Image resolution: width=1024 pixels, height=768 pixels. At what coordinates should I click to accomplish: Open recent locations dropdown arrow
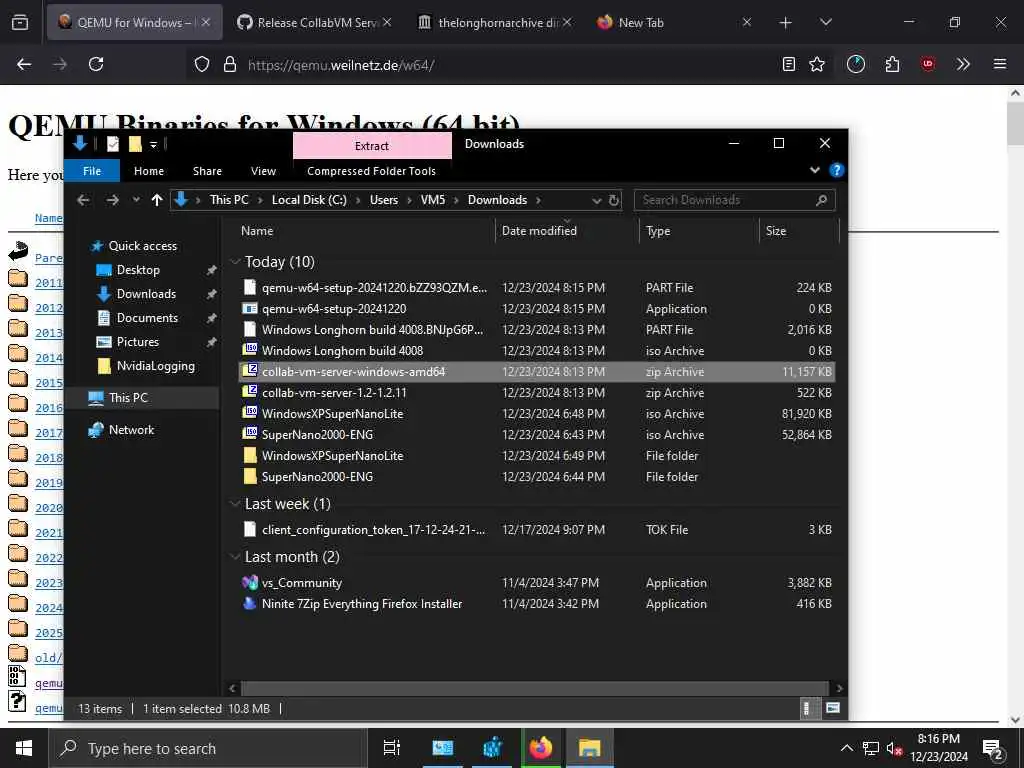tap(136, 200)
